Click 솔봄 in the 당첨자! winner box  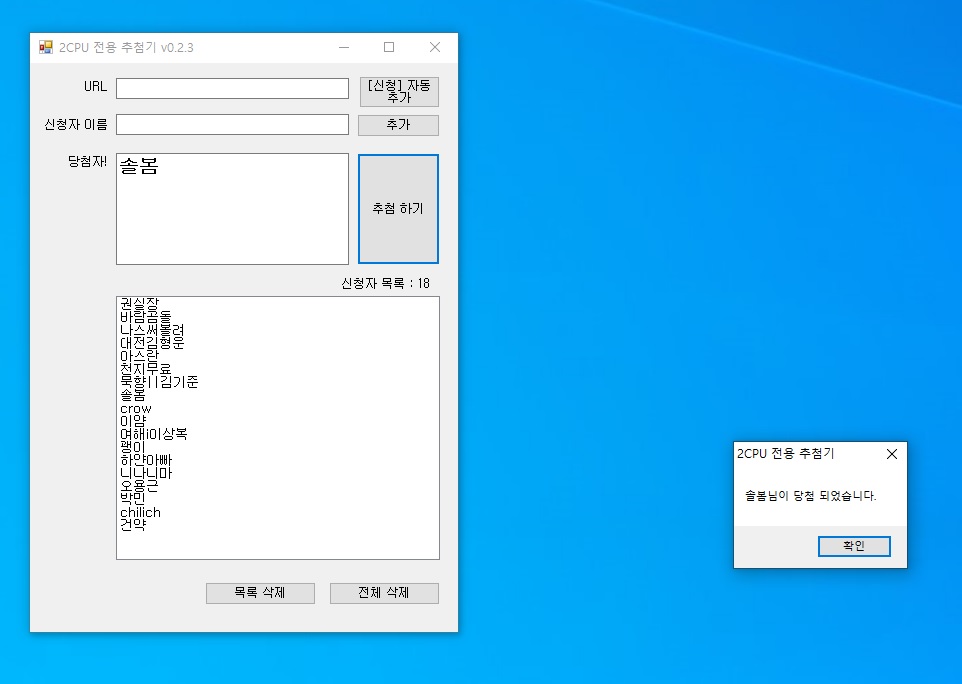click(x=139, y=166)
